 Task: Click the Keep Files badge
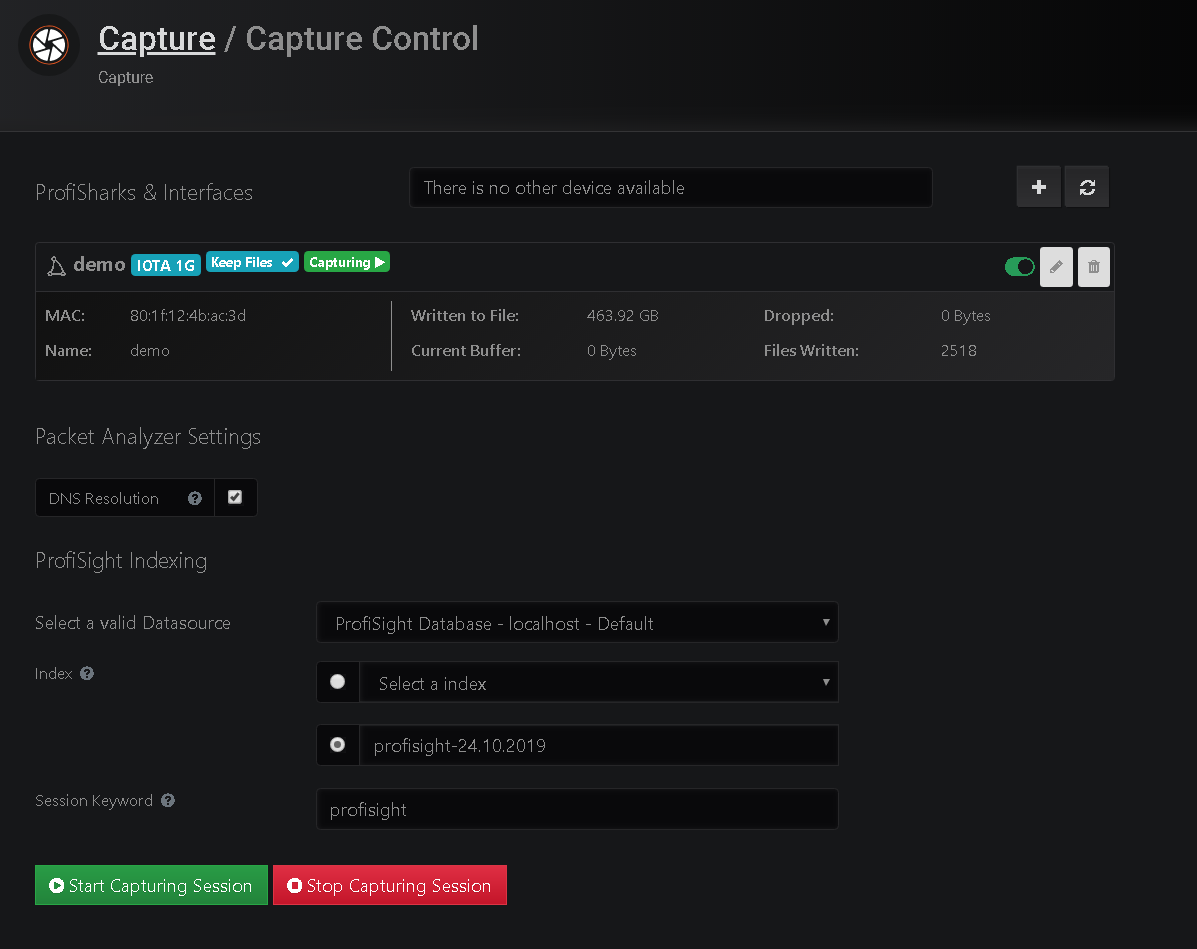point(252,262)
